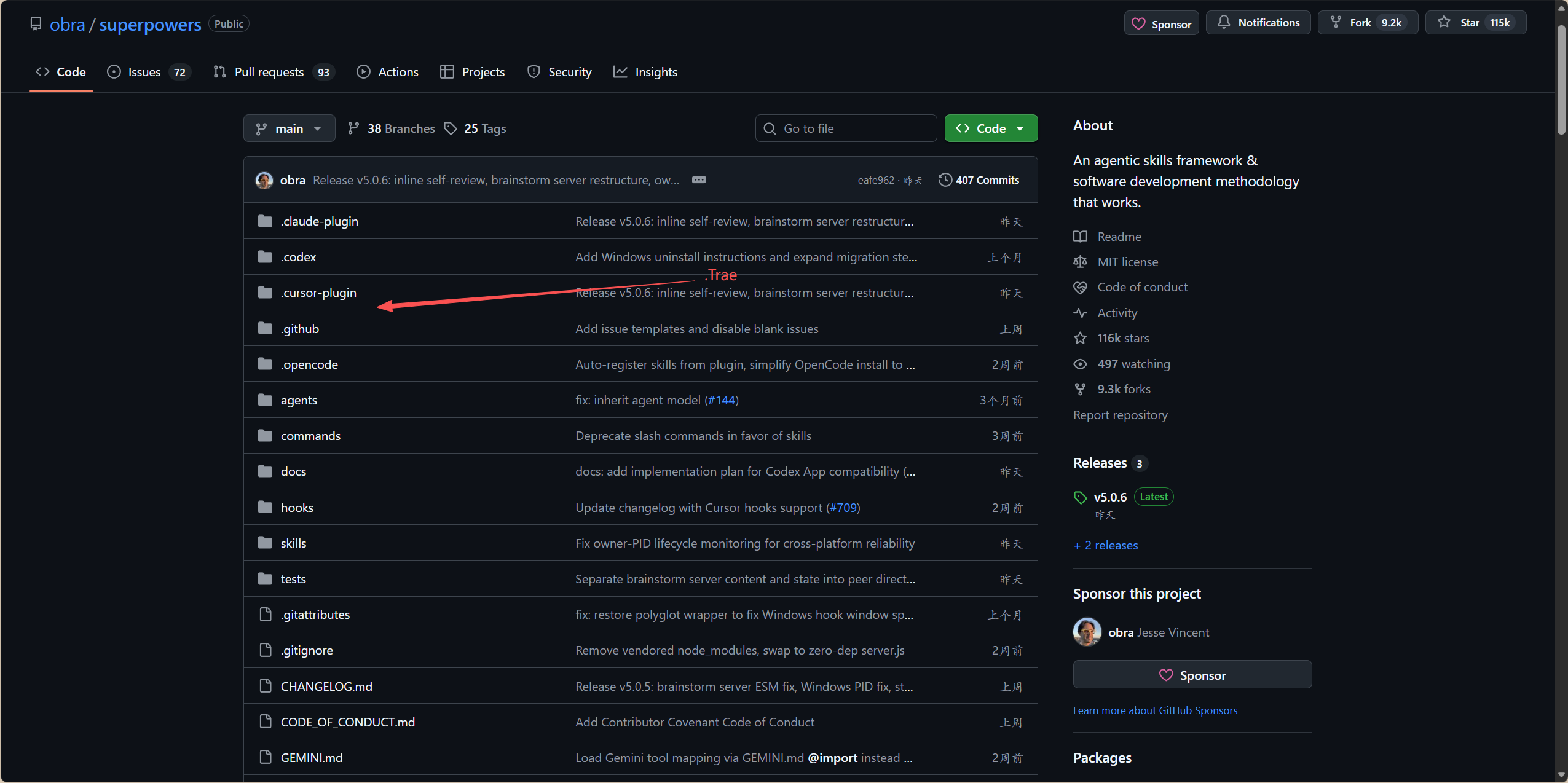The width and height of the screenshot is (1568, 783).
Task: Click the Tags label icon
Action: 451,128
